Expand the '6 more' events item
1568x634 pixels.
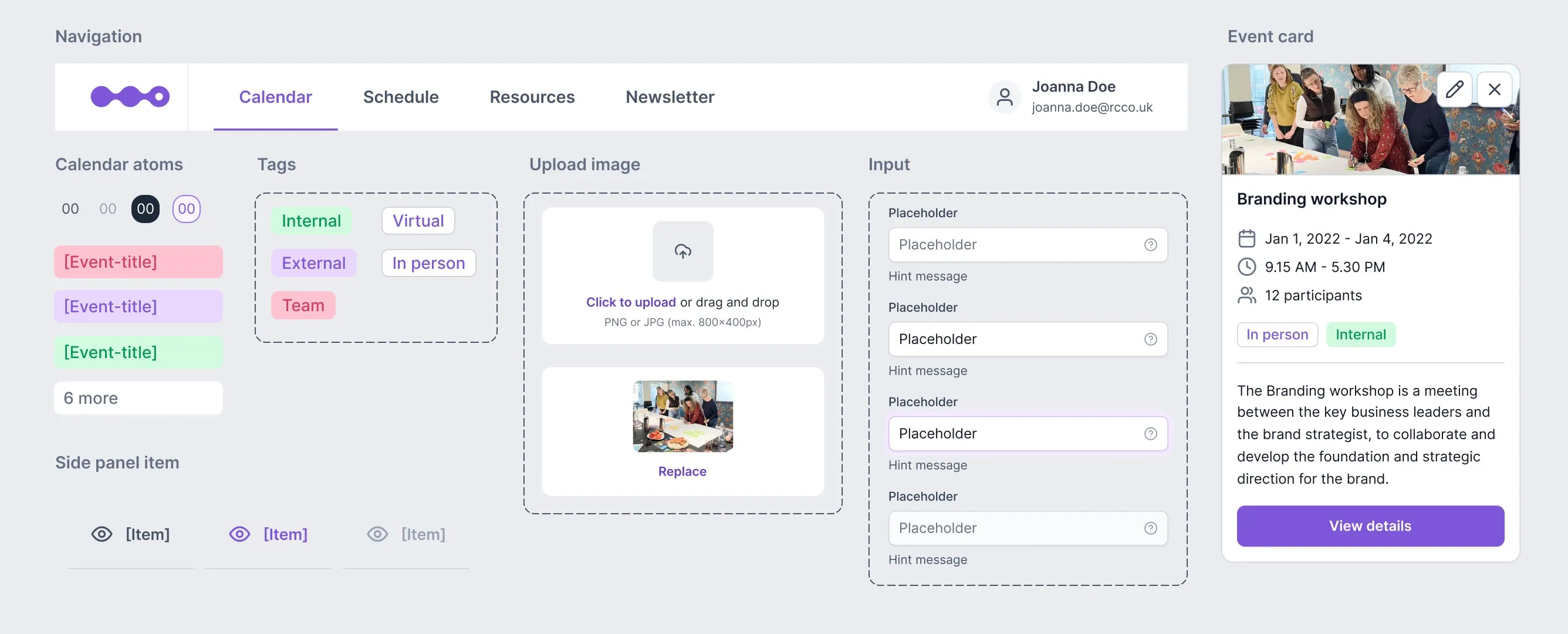(x=138, y=397)
